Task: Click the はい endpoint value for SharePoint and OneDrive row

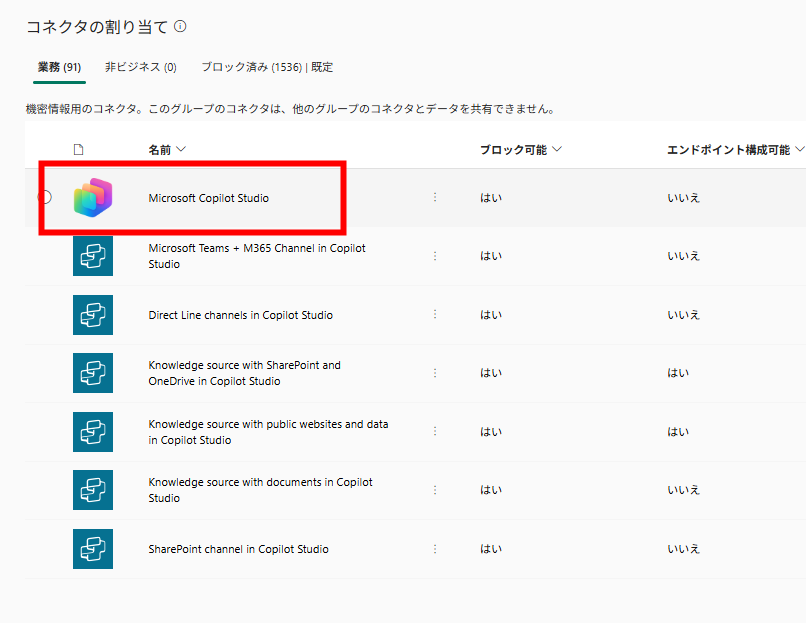Action: [678, 373]
